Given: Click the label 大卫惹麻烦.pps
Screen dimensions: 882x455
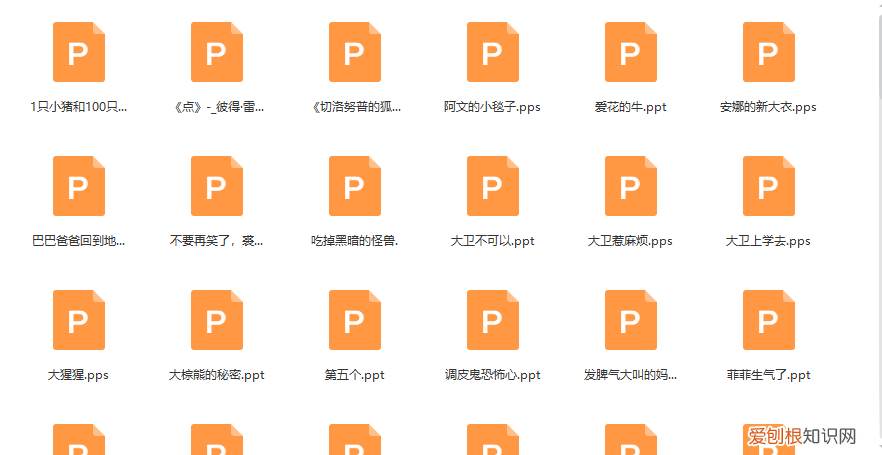Looking at the screenshot, I should (x=631, y=241).
